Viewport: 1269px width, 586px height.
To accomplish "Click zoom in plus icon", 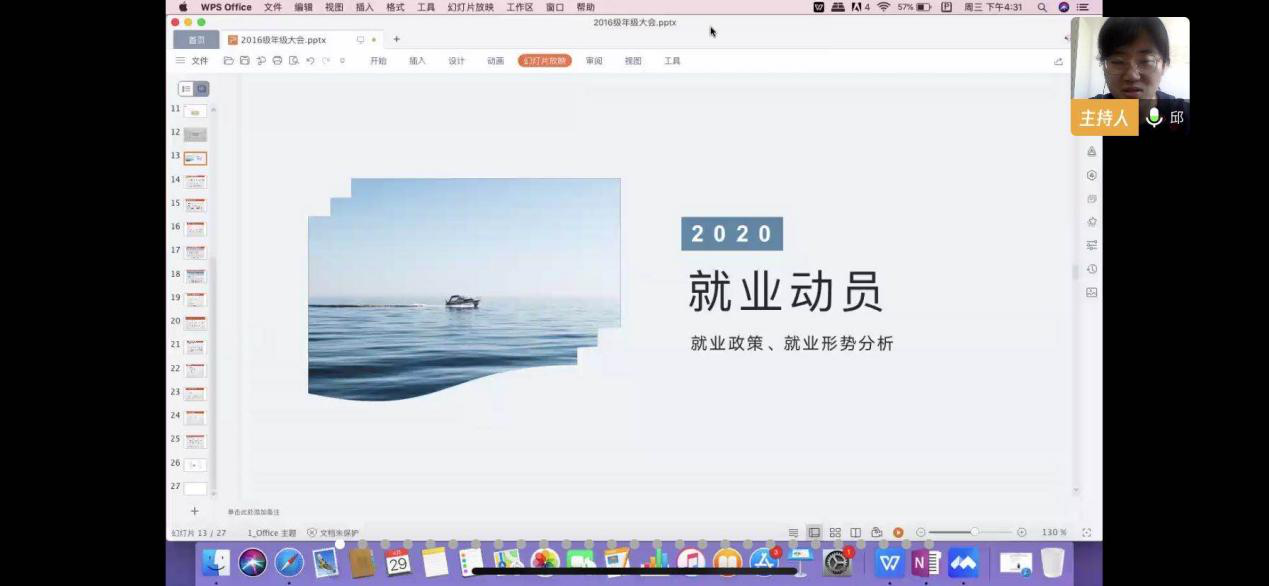I will [x=1021, y=533].
